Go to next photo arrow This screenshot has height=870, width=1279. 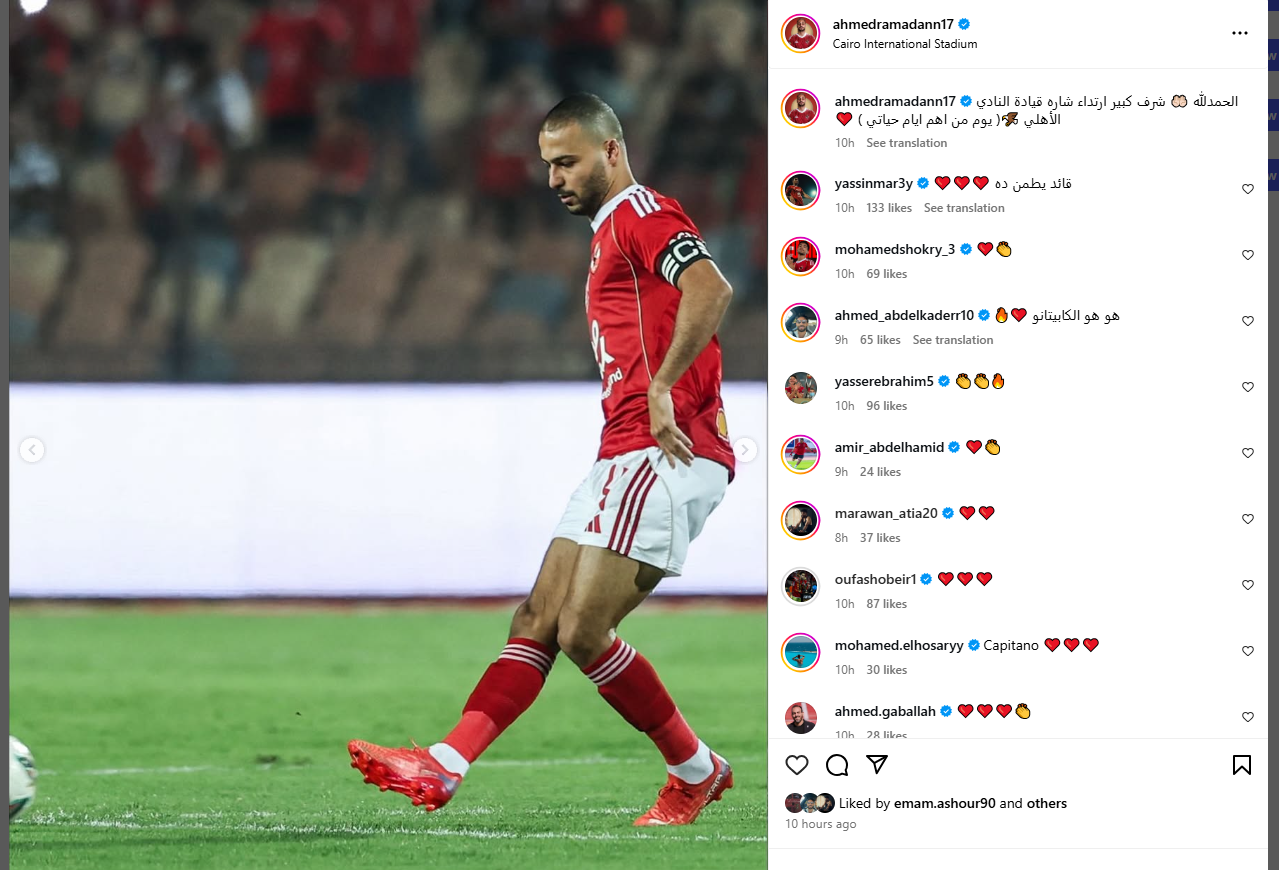[745, 450]
